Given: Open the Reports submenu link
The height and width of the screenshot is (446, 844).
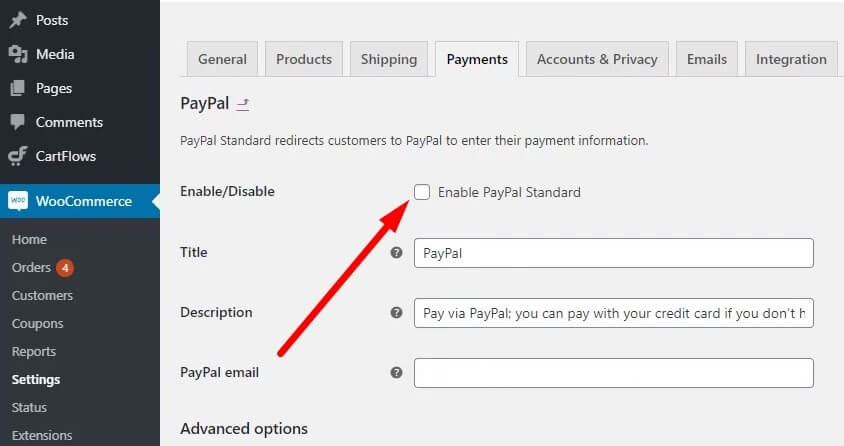Looking at the screenshot, I should [x=34, y=351].
